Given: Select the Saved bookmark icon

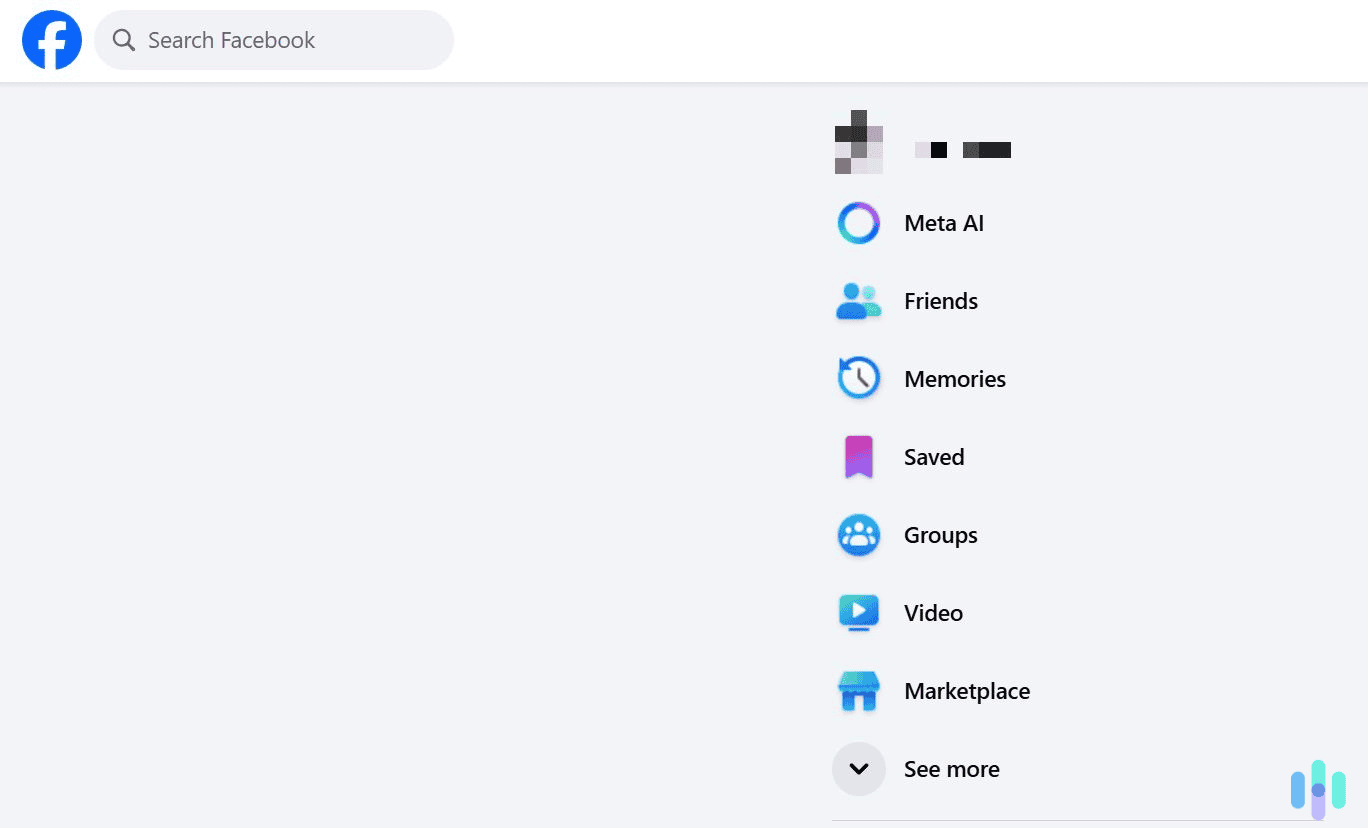Looking at the screenshot, I should (858, 456).
